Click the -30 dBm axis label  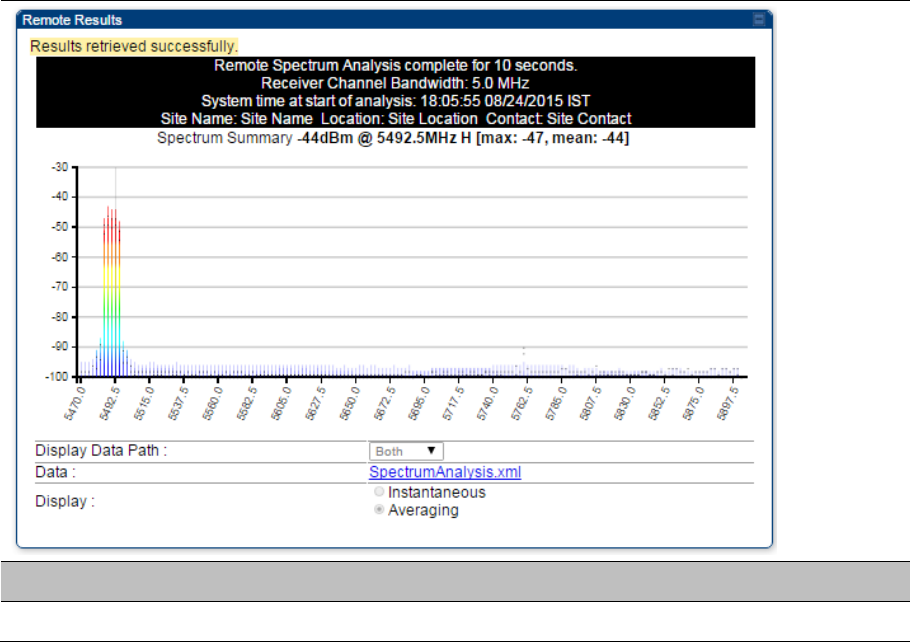coord(60,167)
